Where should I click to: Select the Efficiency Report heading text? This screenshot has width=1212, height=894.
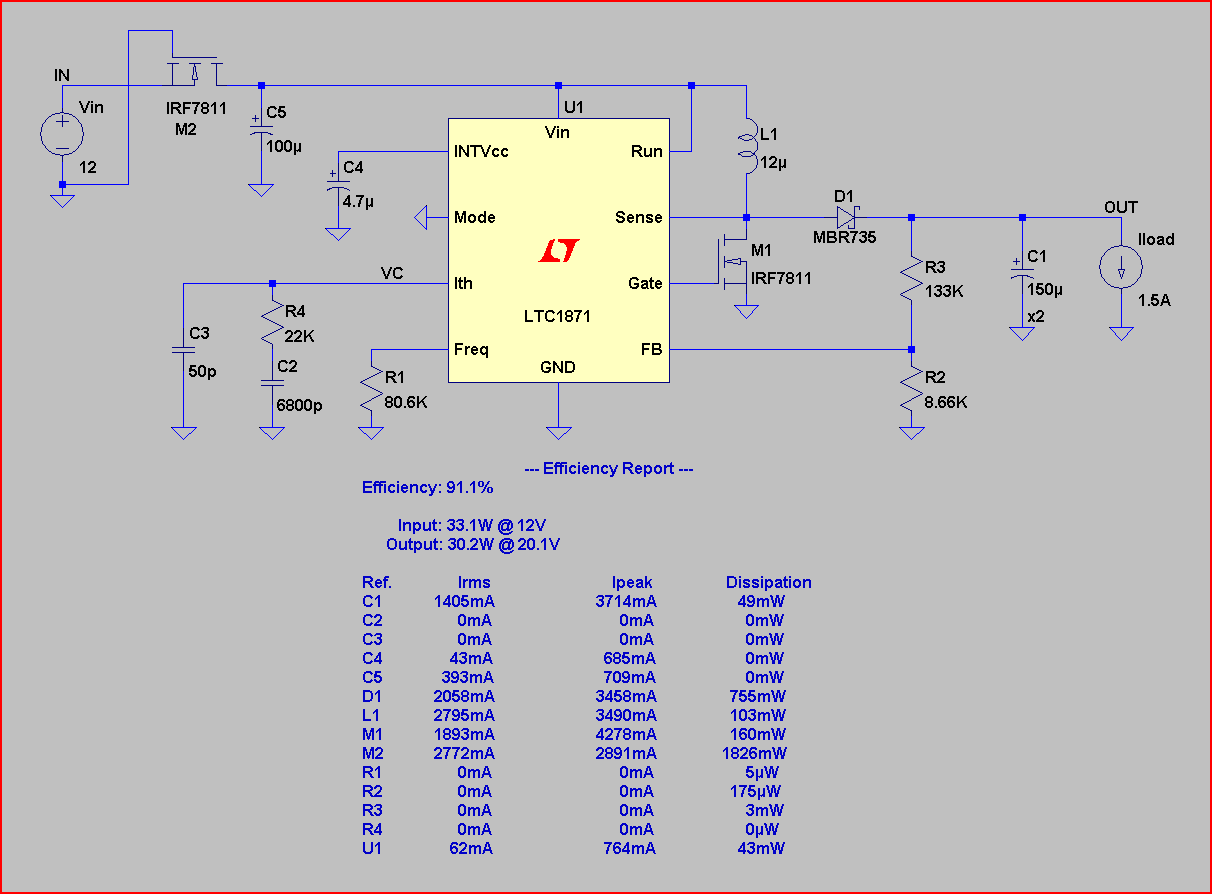coord(608,468)
